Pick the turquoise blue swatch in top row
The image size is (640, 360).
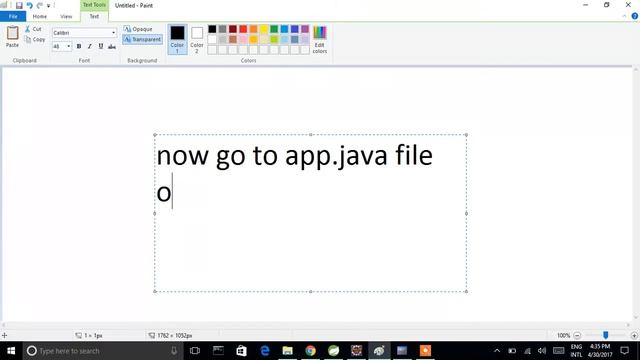click(284, 29)
